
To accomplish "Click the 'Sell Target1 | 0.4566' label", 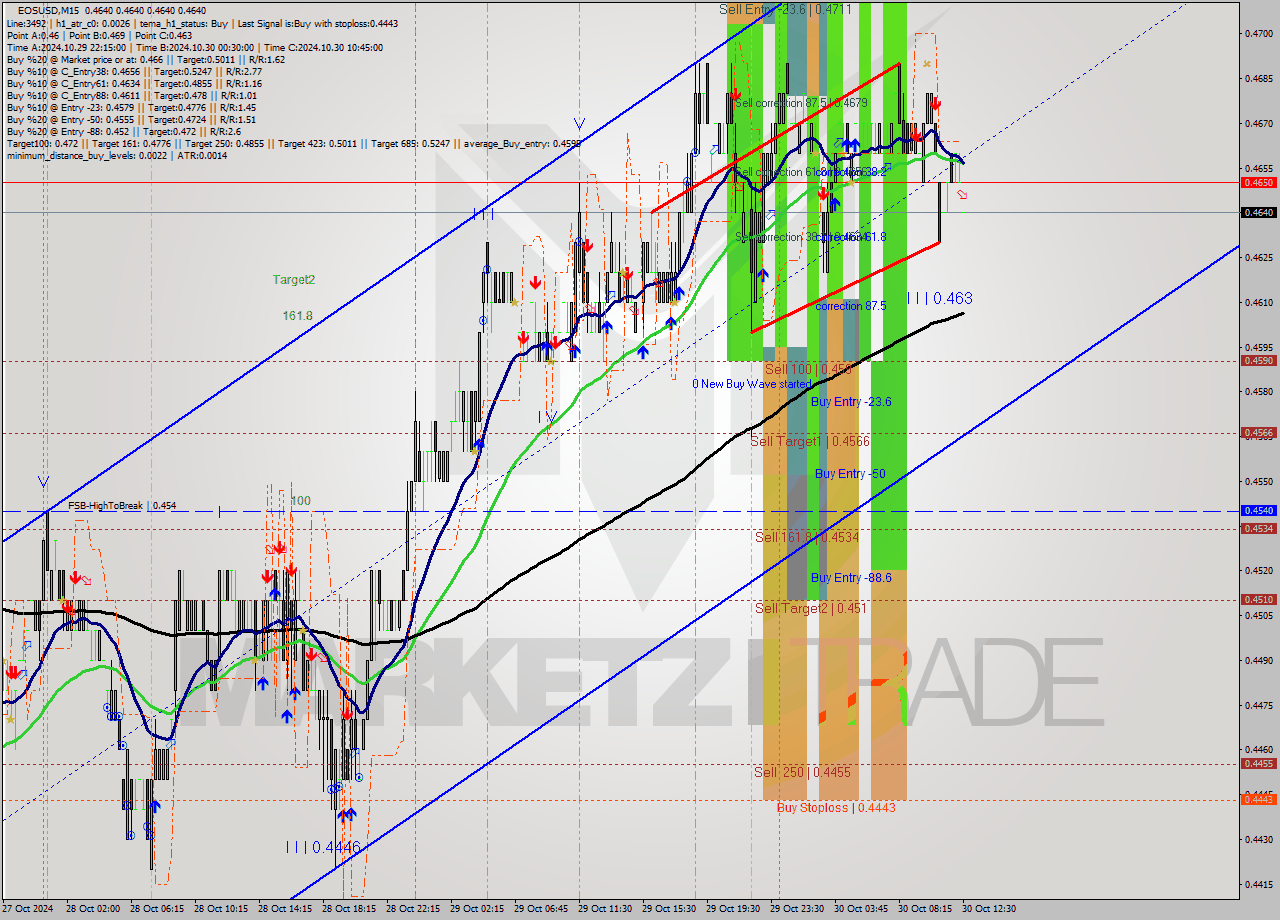I will click(810, 441).
